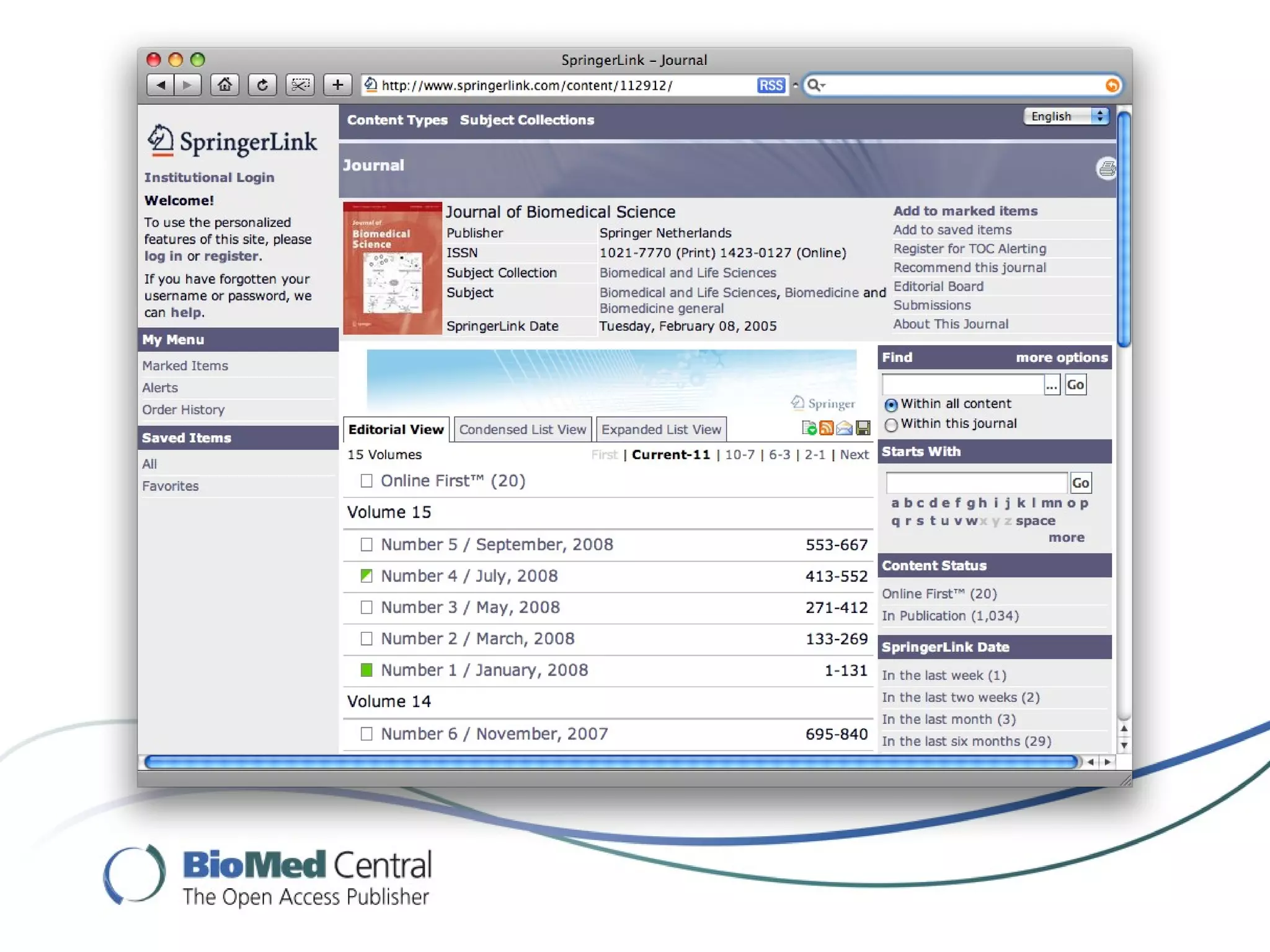Tick the Number 5 / September, 2008 checkbox
This screenshot has width=1270, height=952.
click(x=366, y=544)
